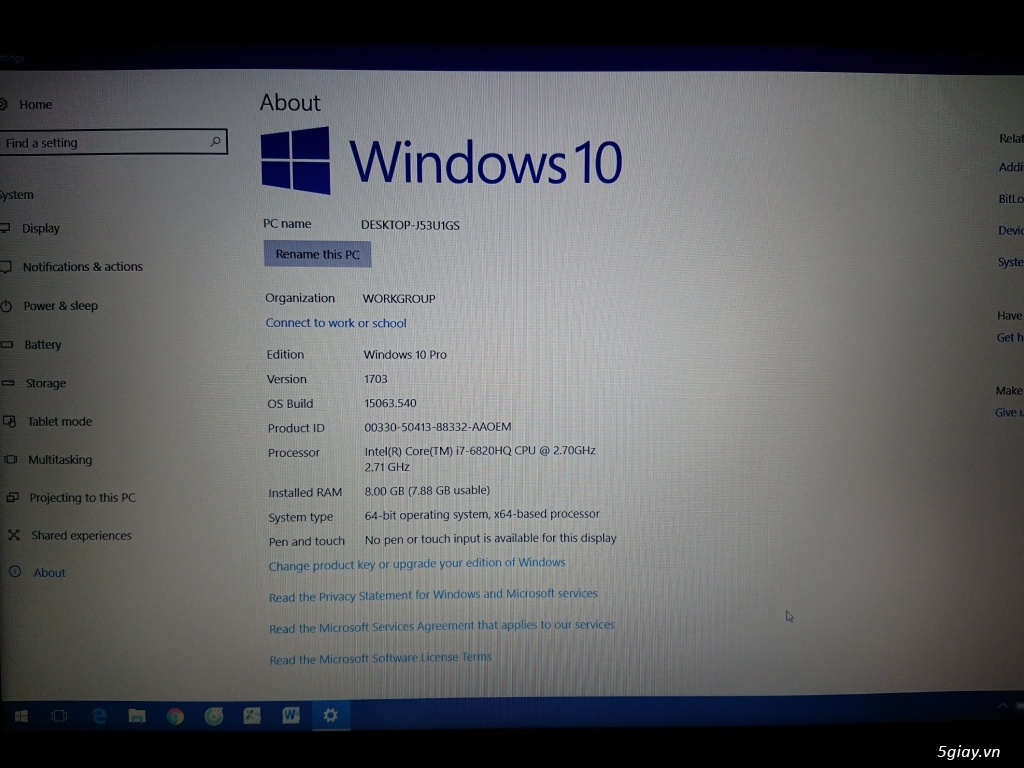Click the Power & sleep icon in sidebar
The image size is (1024, 768).
(x=6, y=306)
